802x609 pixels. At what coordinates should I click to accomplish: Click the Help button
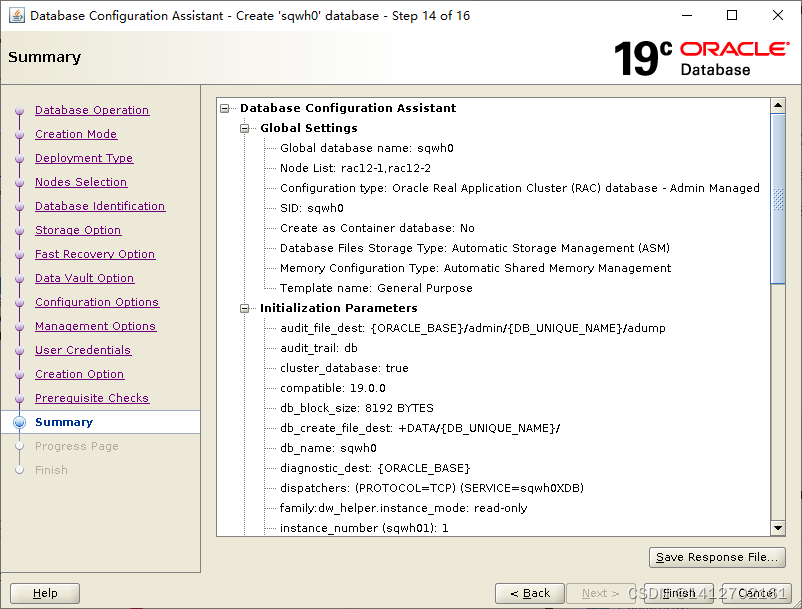(45, 593)
